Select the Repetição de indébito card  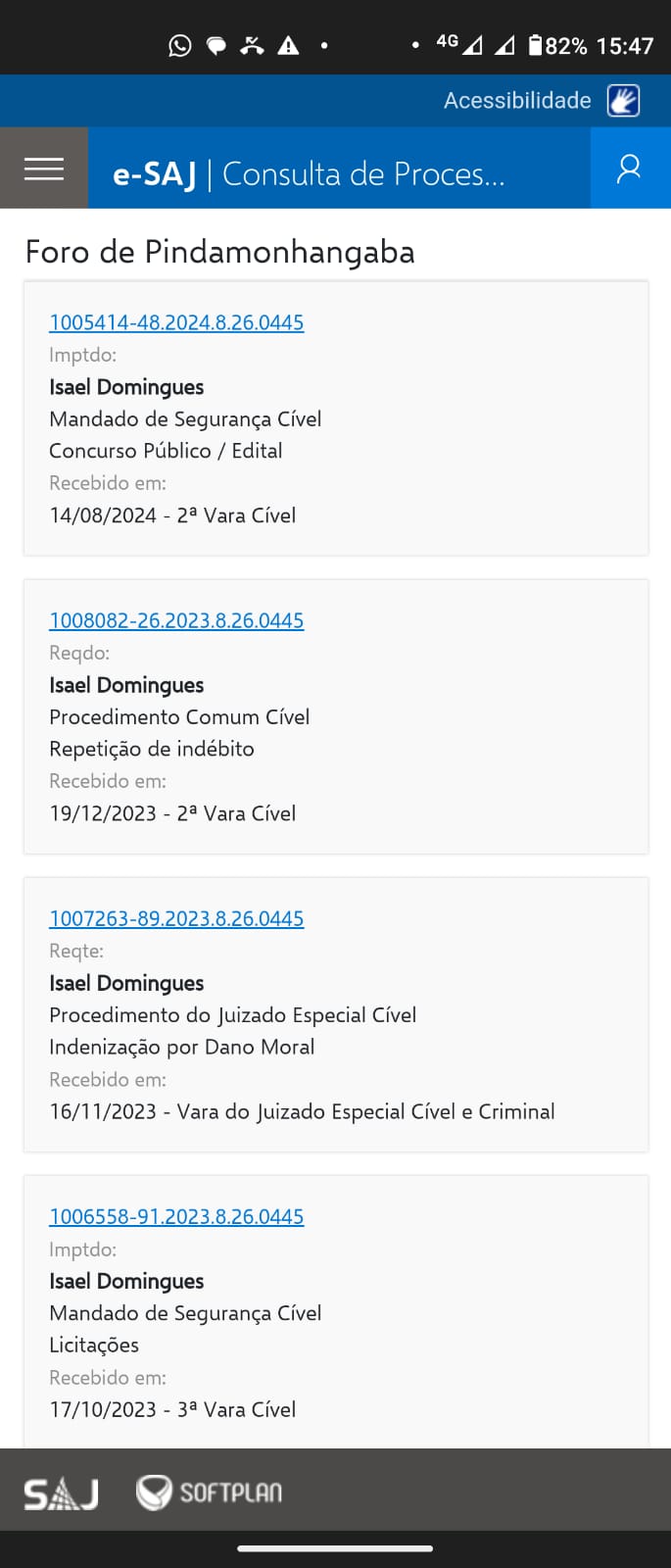(336, 716)
